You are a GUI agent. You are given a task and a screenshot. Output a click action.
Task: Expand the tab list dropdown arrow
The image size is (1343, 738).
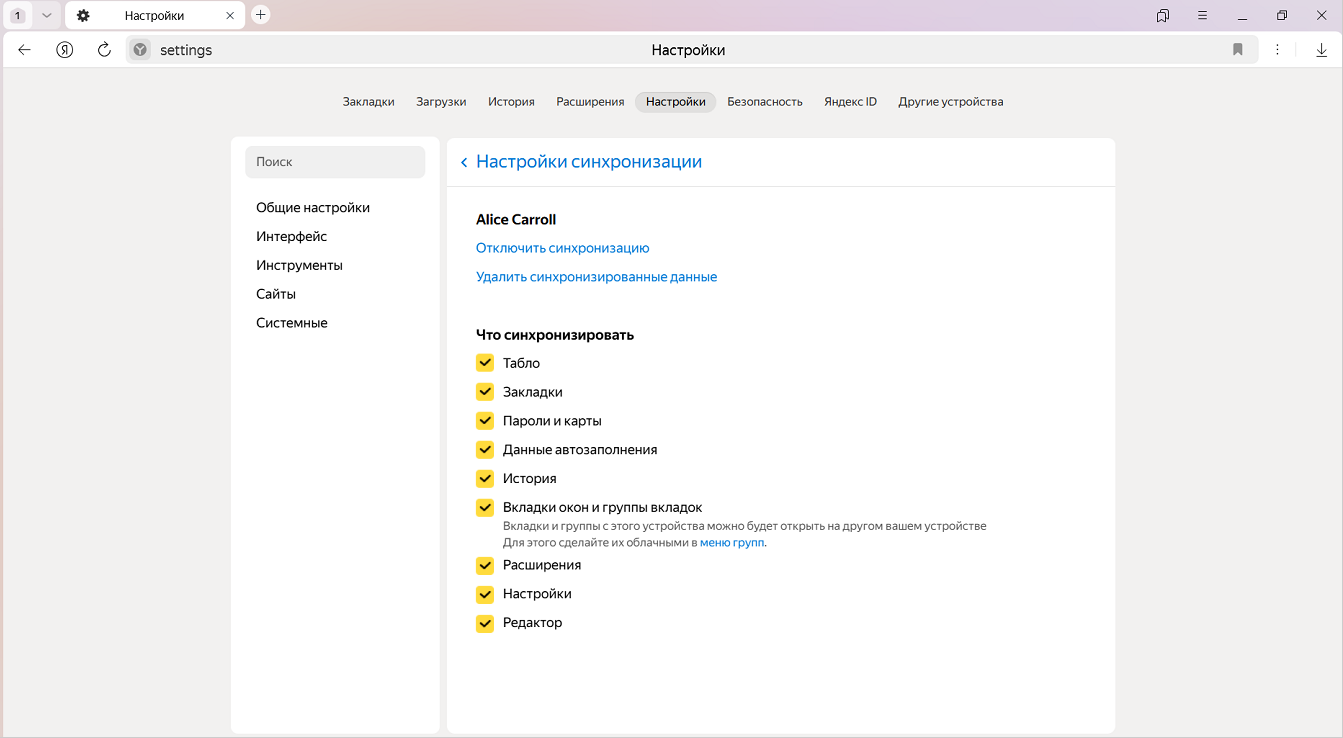coord(46,16)
